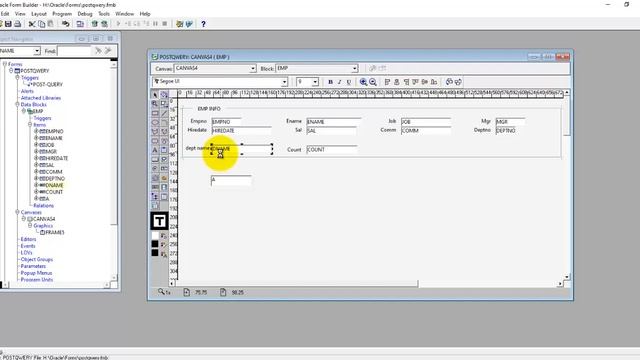
Task: Click the Help question mark icon
Action: click(203, 24)
